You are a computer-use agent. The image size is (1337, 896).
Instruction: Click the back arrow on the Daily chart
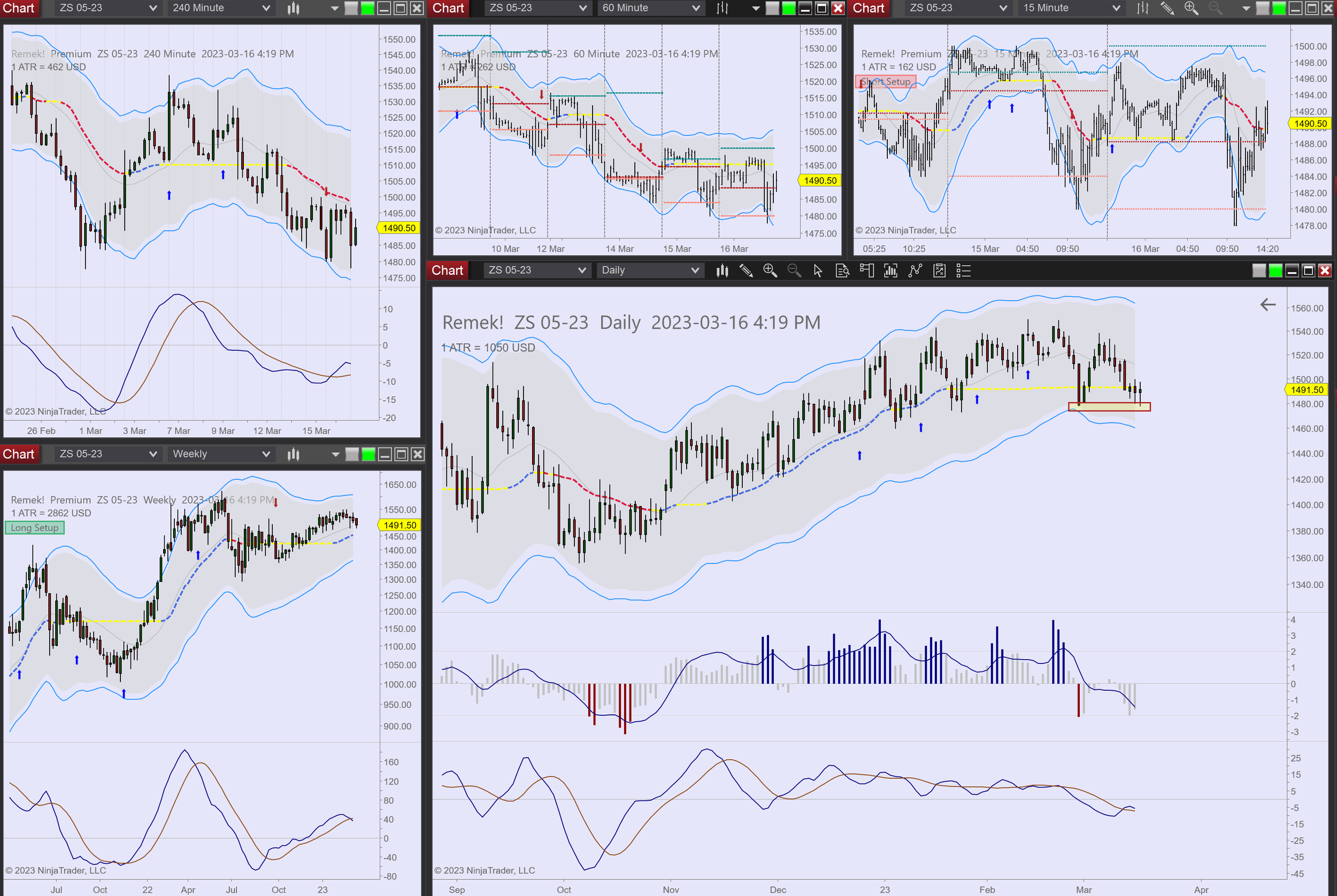(1267, 305)
